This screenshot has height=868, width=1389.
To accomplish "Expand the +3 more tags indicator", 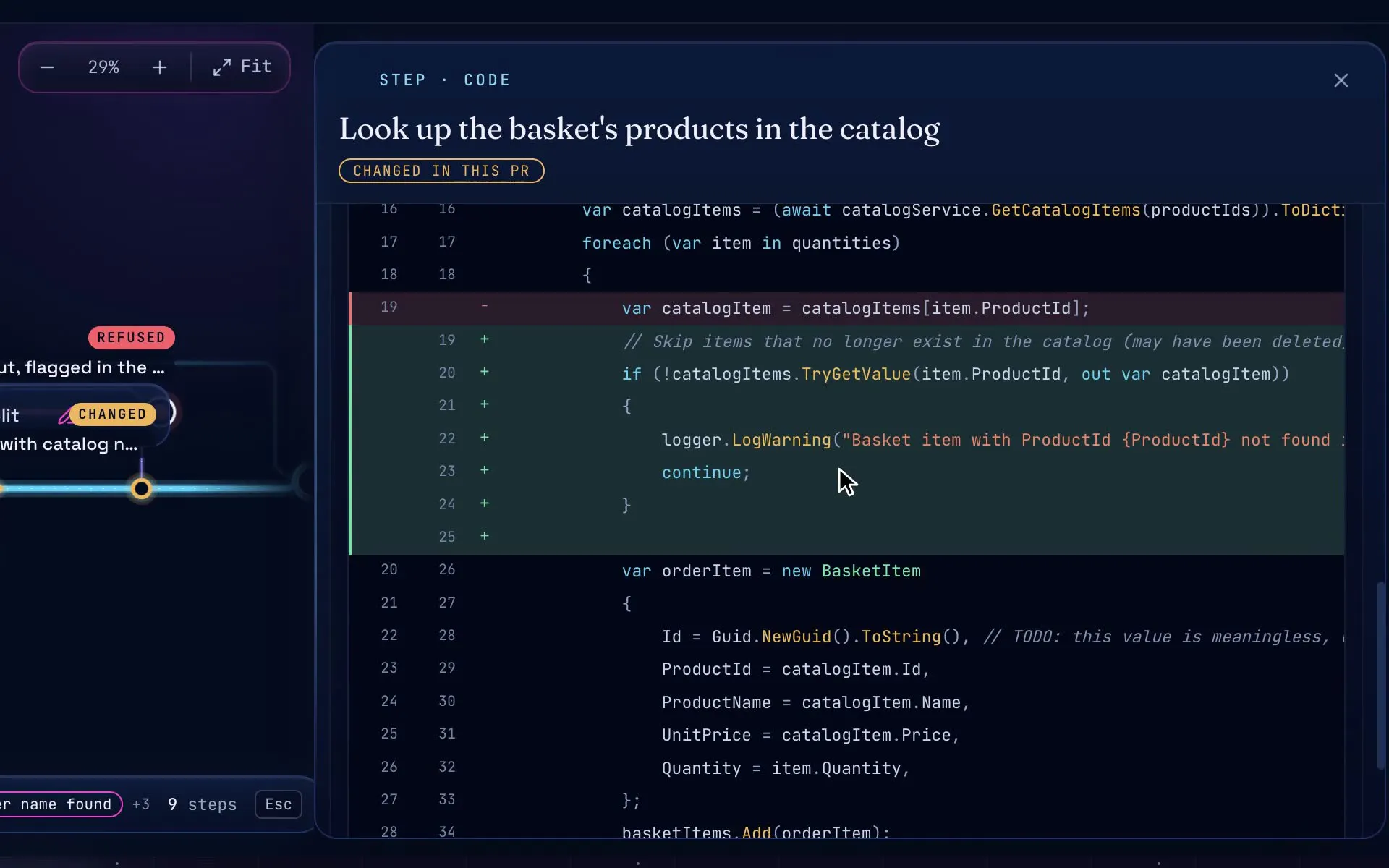I will pos(141,804).
